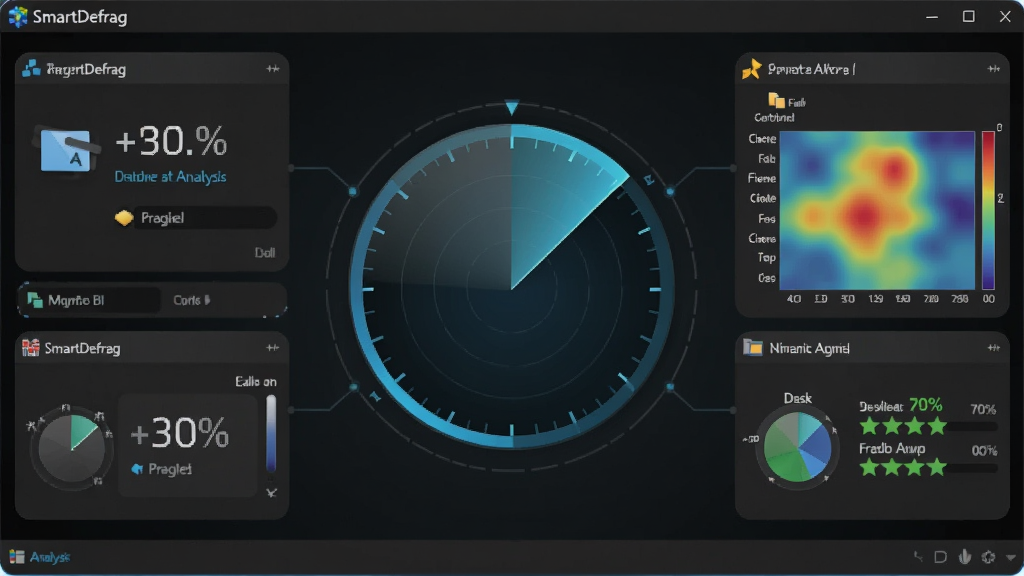The image size is (1024, 576).
Task: Click the Ealle on label
Action: 255,381
